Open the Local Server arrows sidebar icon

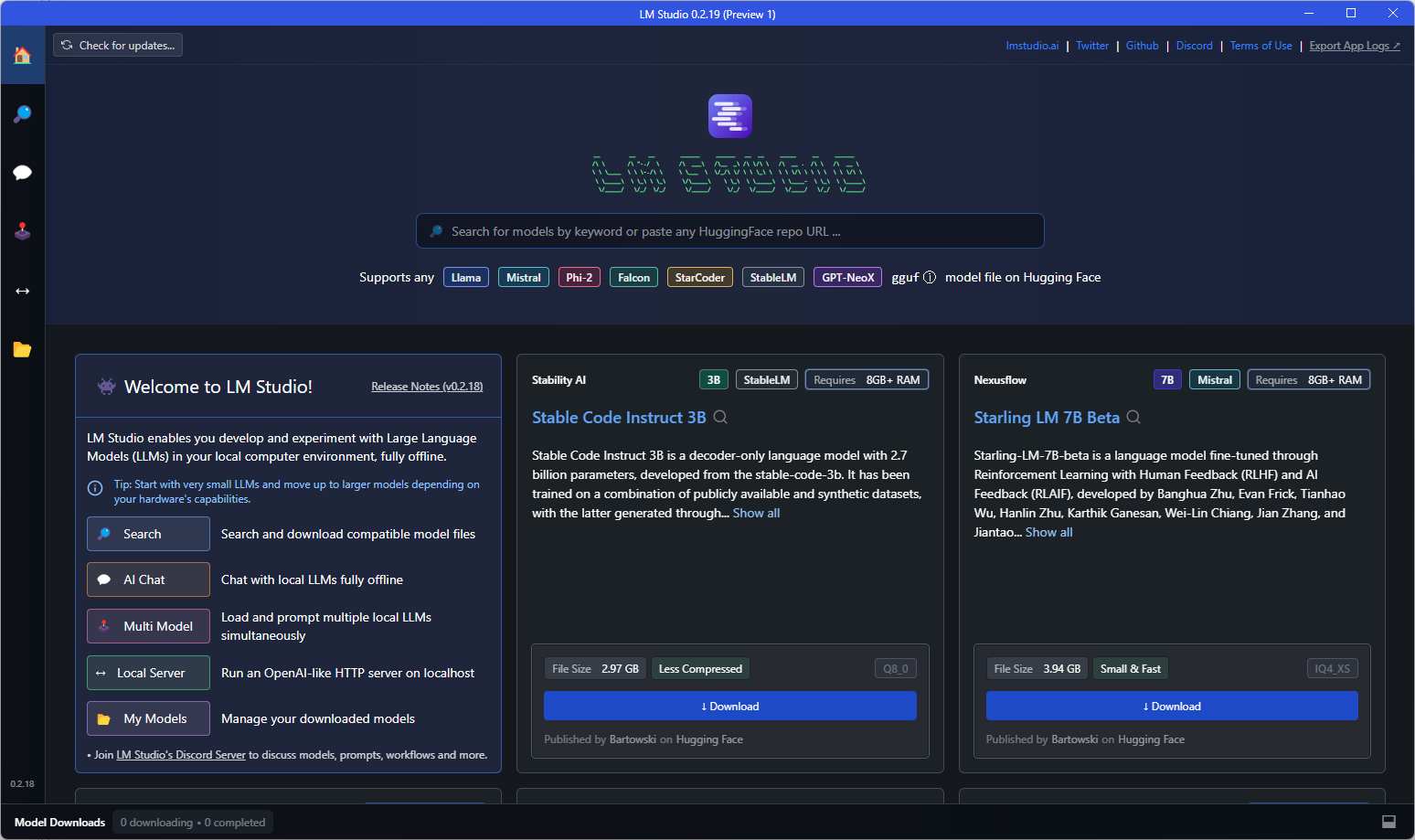click(23, 291)
